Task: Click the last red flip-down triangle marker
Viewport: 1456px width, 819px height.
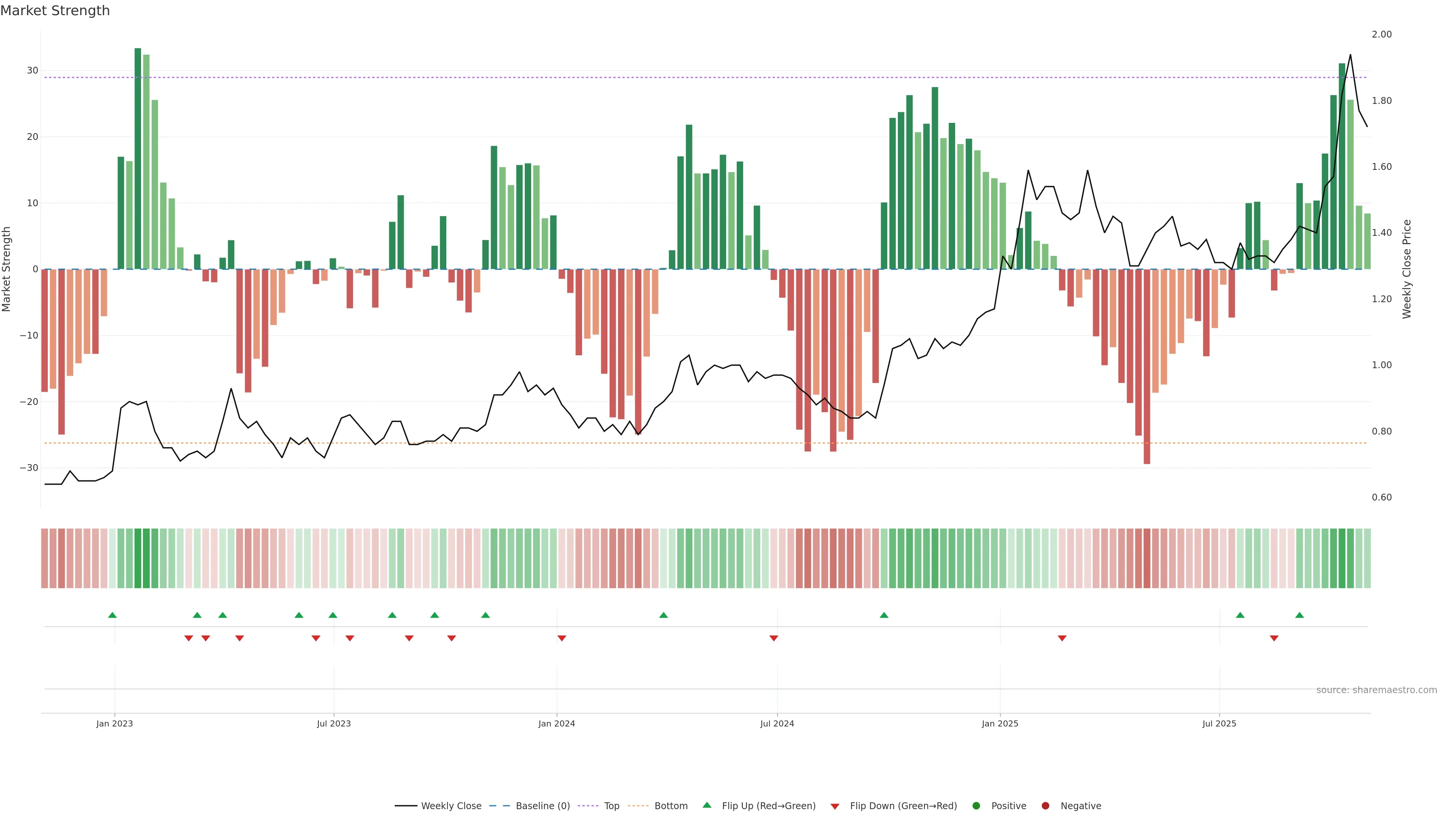Action: 1274,638
